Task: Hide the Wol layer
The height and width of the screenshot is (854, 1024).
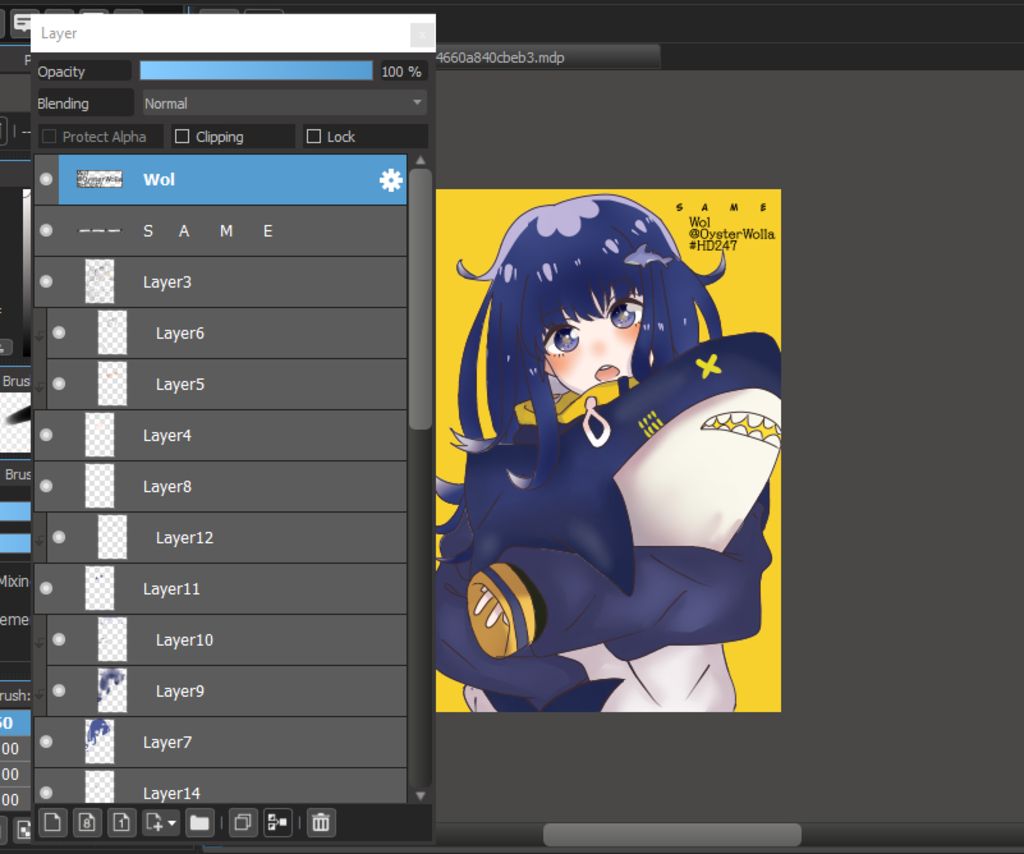Action: 46,179
